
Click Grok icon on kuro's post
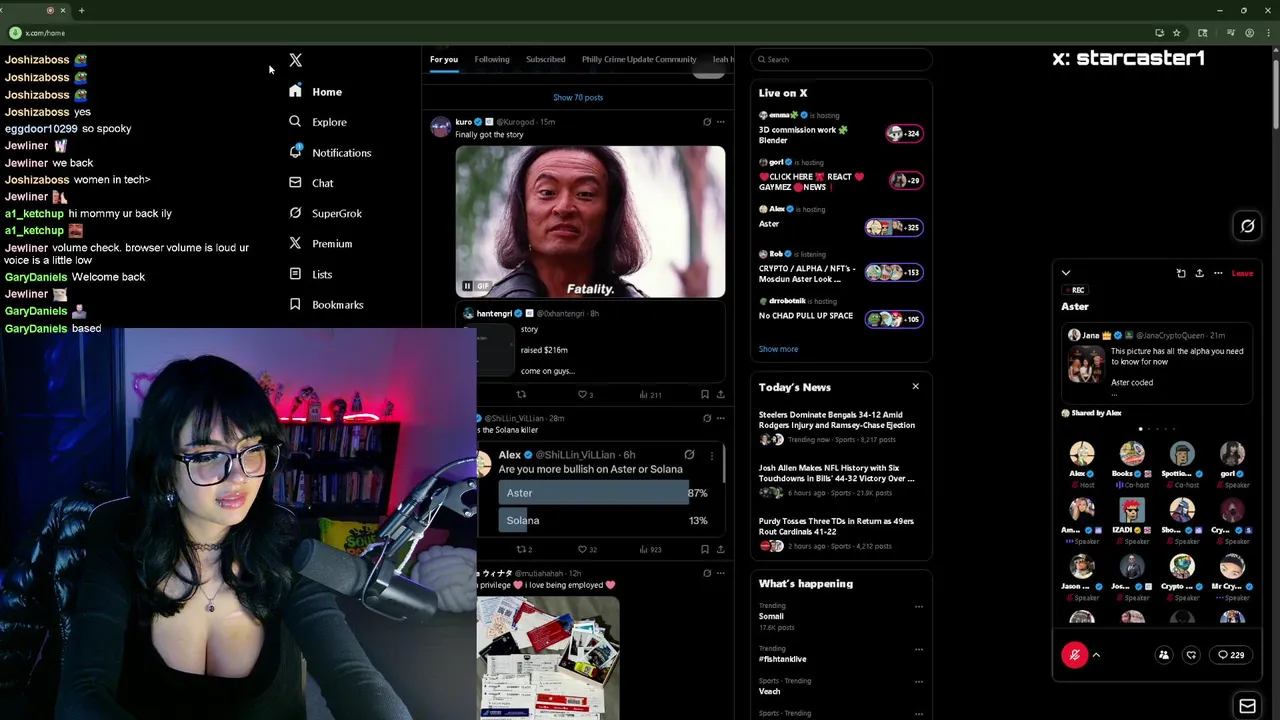[x=707, y=122]
